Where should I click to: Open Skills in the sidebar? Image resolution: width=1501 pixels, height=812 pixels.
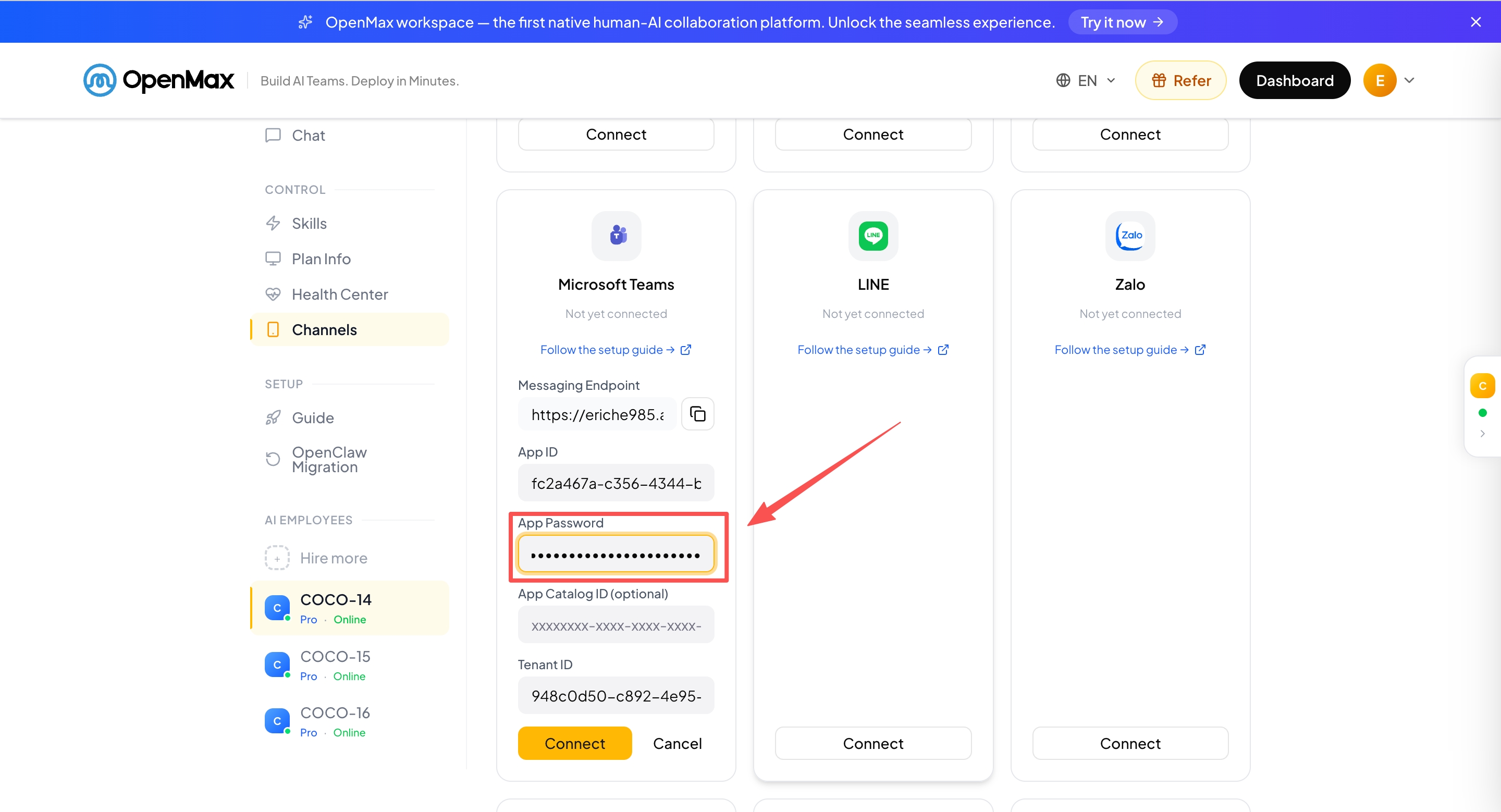coord(350,224)
